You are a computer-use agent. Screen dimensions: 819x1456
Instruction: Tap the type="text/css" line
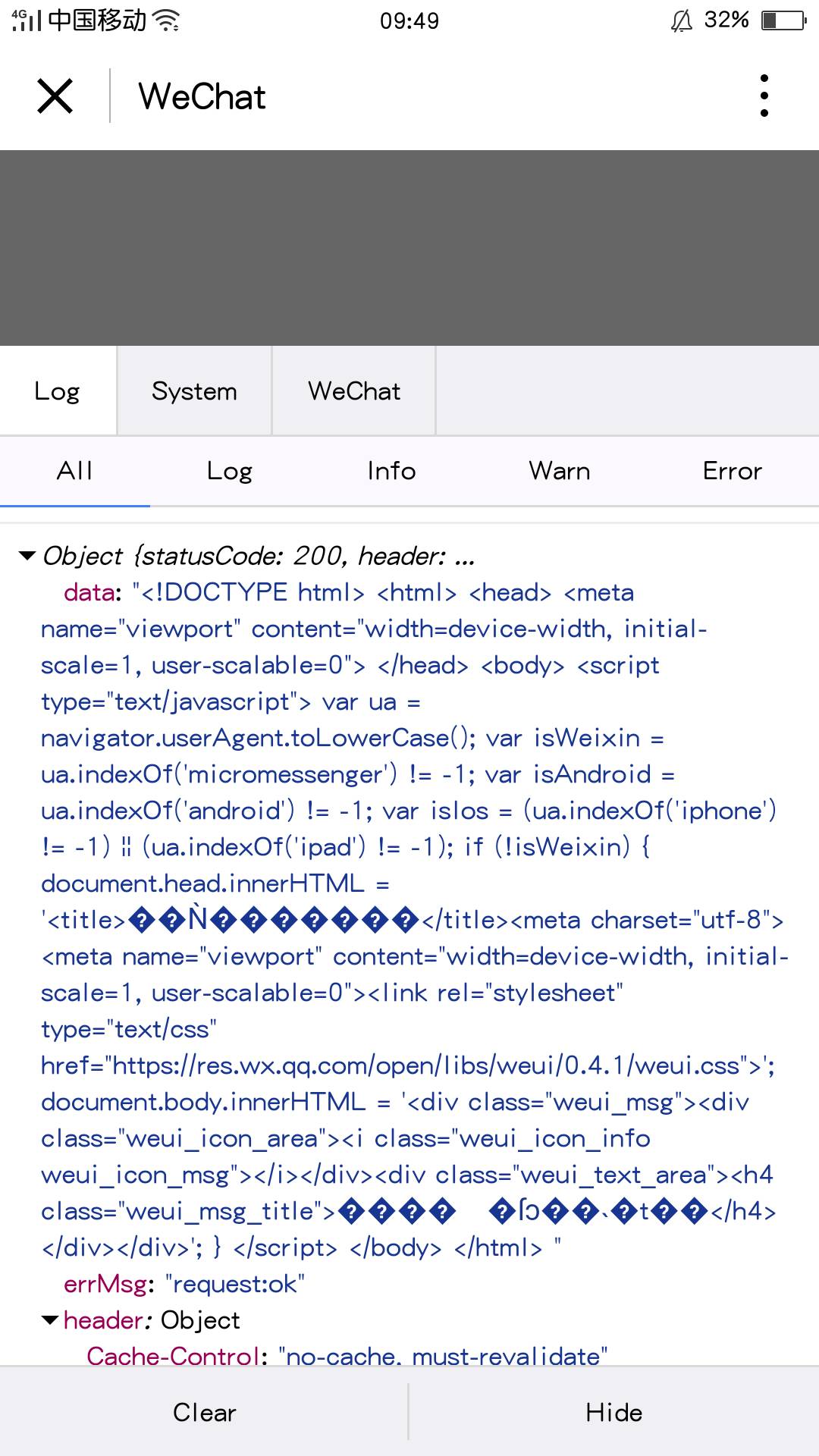click(129, 1029)
